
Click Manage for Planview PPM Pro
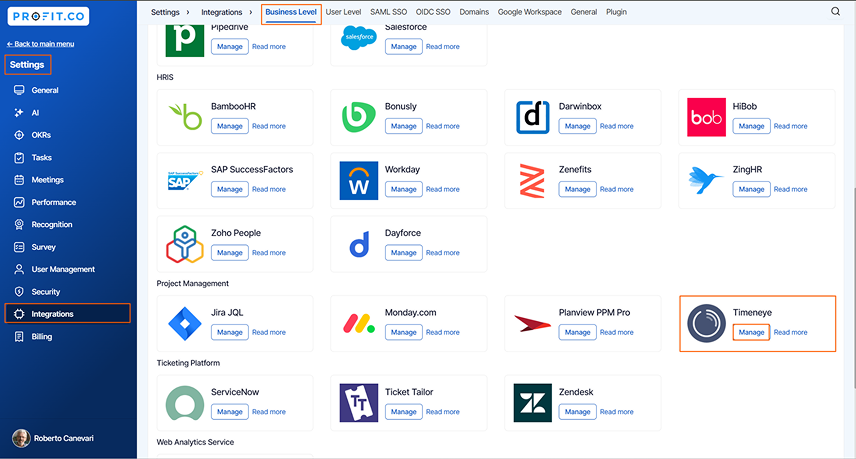click(x=578, y=332)
